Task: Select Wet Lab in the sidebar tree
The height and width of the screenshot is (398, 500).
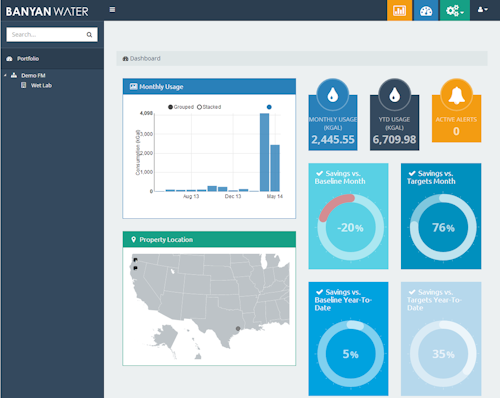Action: click(x=41, y=85)
